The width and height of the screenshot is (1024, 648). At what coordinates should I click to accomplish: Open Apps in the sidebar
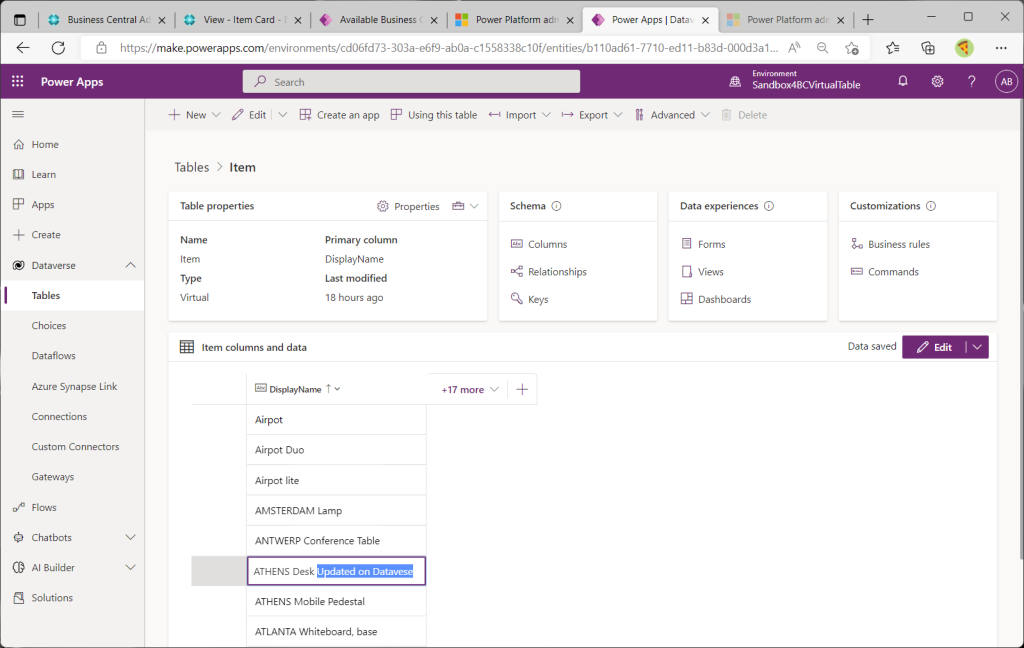(43, 204)
